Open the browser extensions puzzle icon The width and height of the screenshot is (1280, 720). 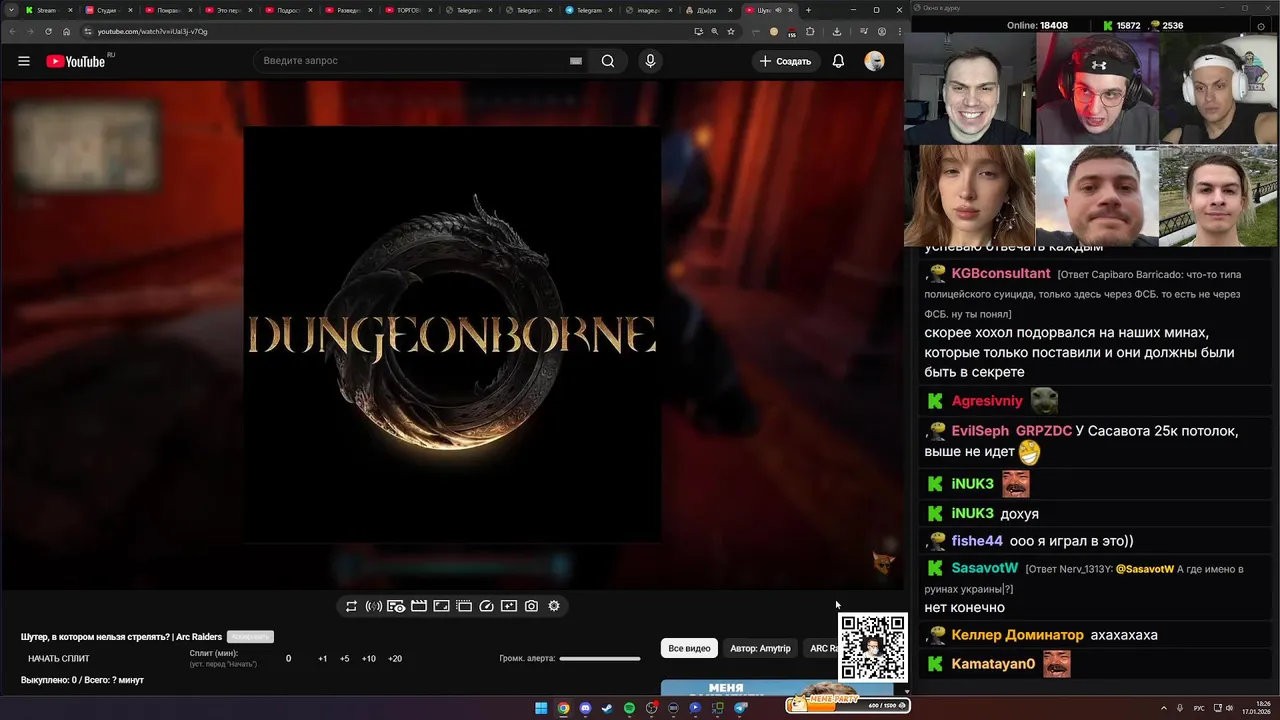[x=810, y=31]
